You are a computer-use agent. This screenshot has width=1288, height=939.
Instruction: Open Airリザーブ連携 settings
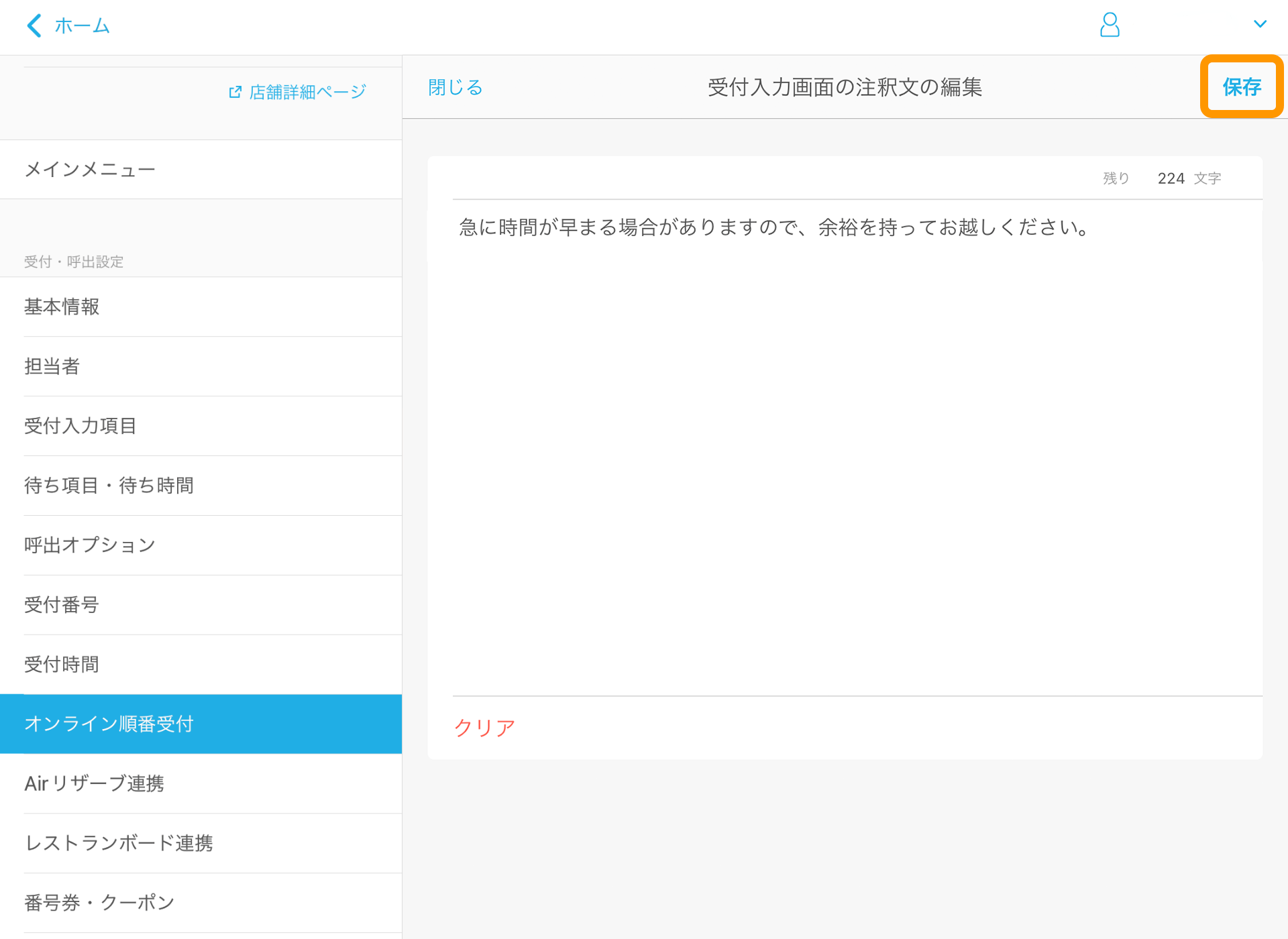click(x=94, y=783)
